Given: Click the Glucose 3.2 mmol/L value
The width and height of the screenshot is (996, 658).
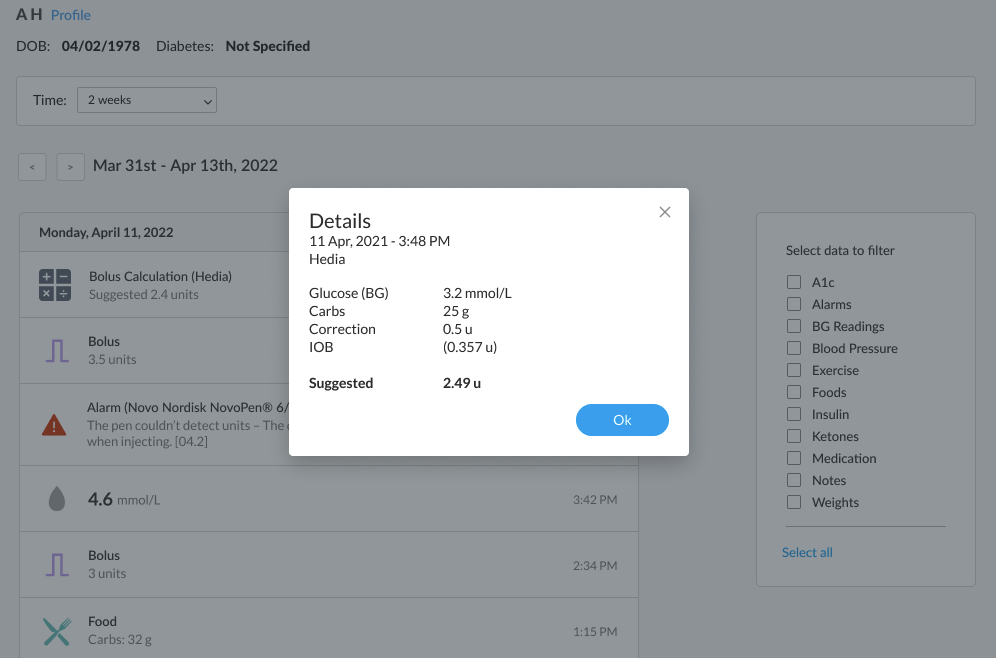Looking at the screenshot, I should pos(477,293).
